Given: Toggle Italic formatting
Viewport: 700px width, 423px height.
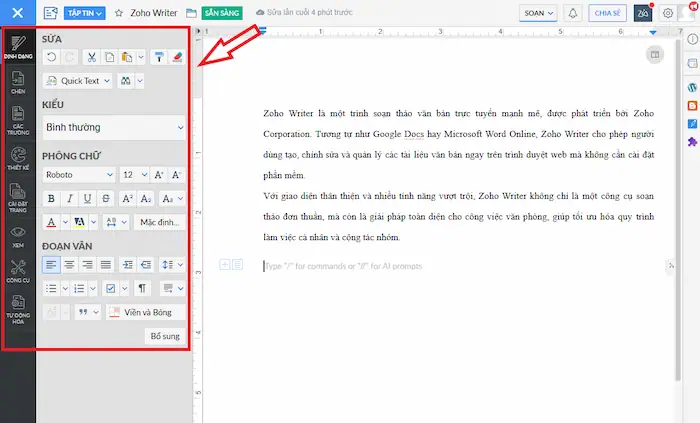Looking at the screenshot, I should [70, 198].
